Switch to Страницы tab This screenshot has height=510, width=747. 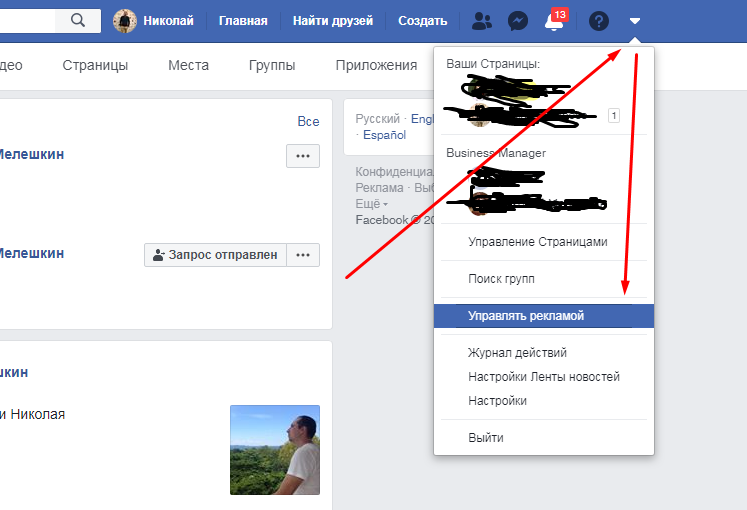pos(95,65)
